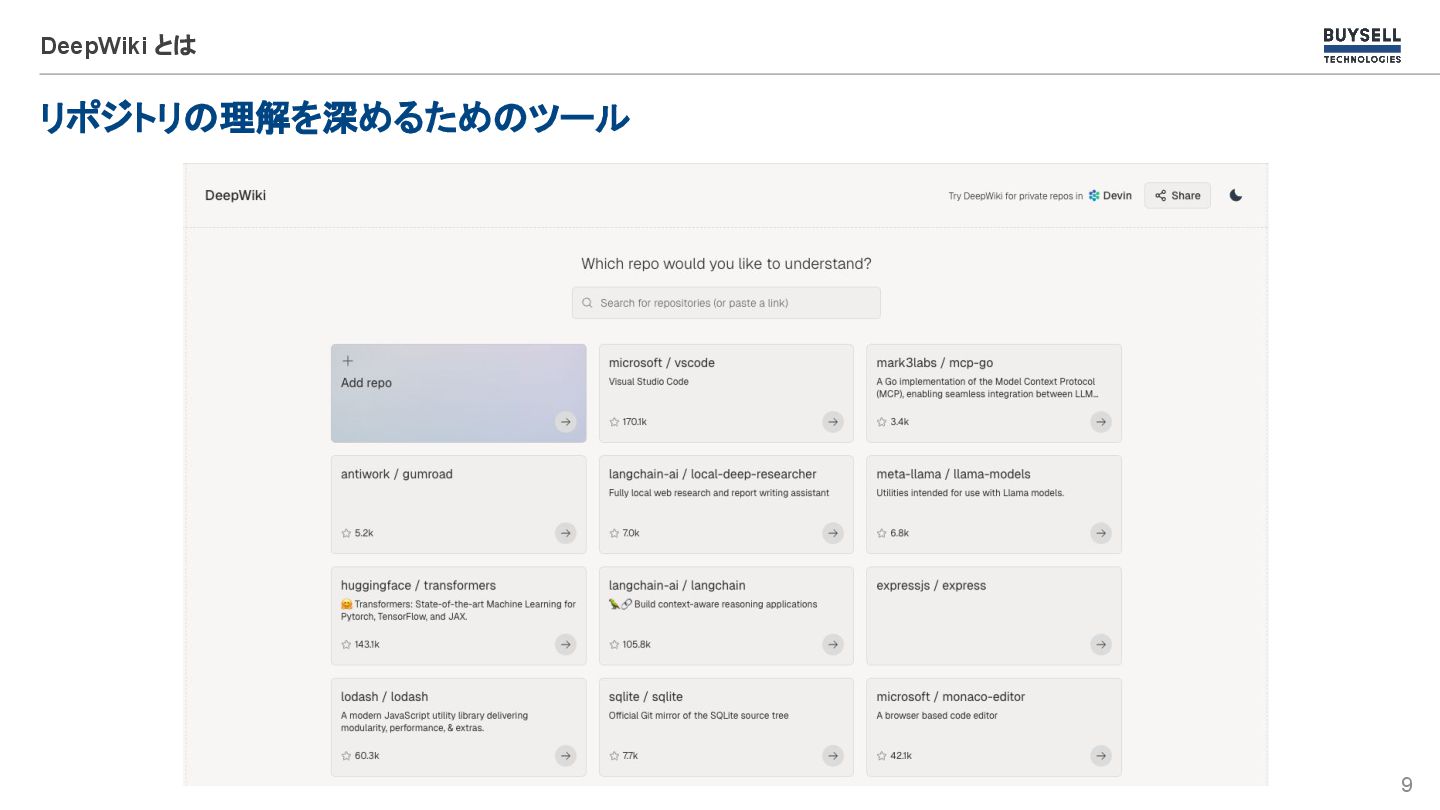Open sqlite / sqlite arrow button
Screen dimensions: 1440x810
pos(833,756)
